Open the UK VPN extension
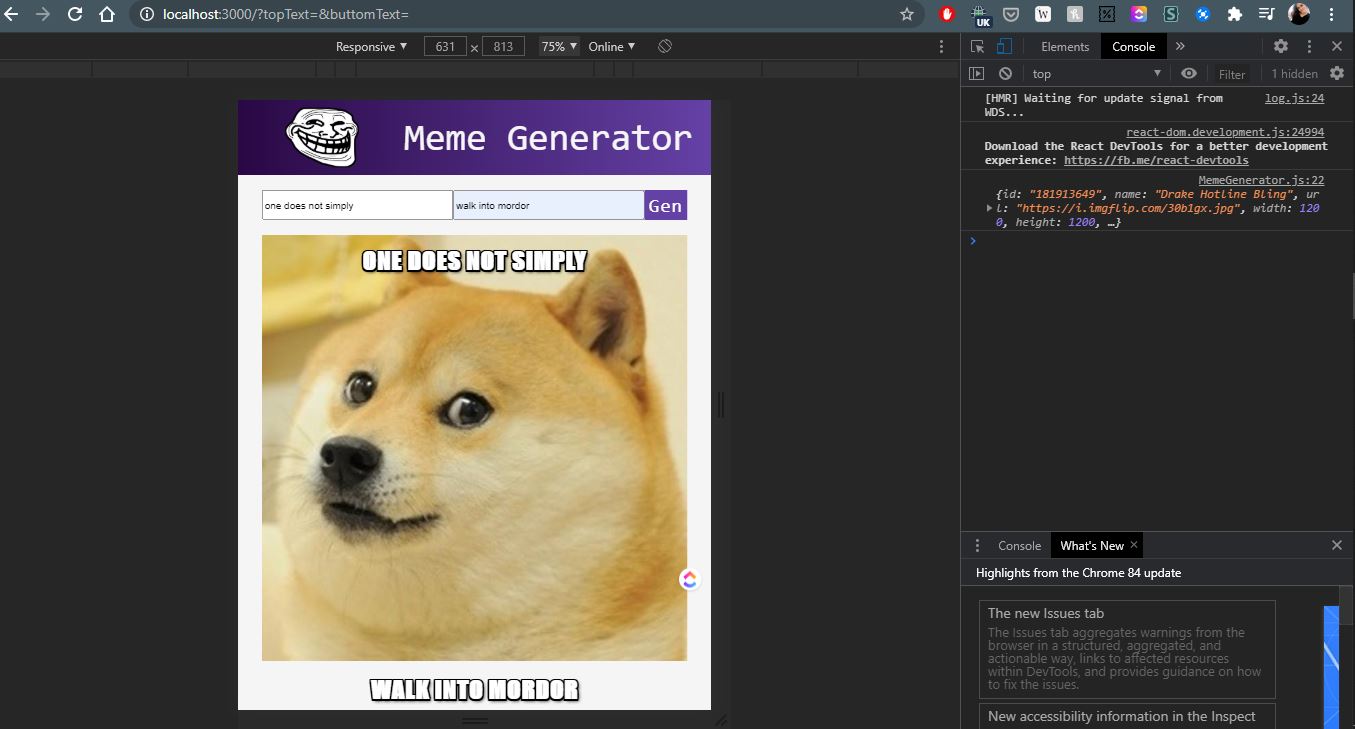1355x729 pixels. pos(981,15)
